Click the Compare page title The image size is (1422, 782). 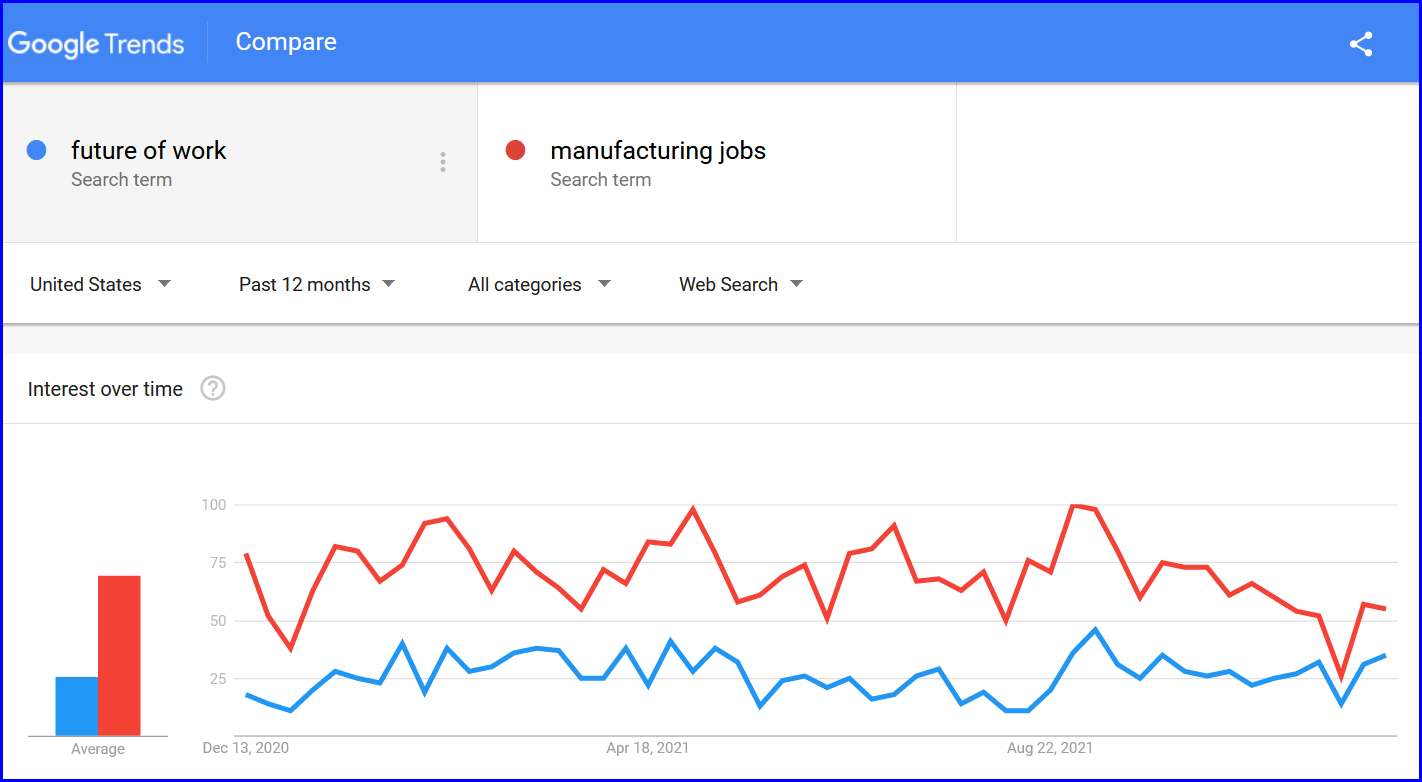point(286,42)
